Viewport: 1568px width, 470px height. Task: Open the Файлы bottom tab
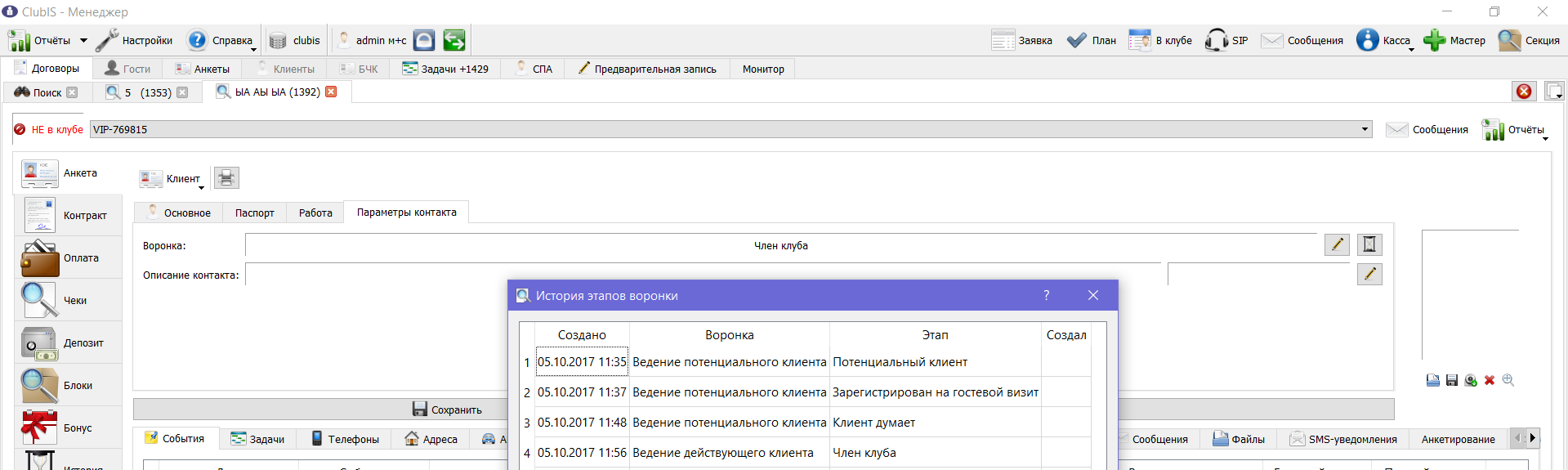pos(1238,439)
